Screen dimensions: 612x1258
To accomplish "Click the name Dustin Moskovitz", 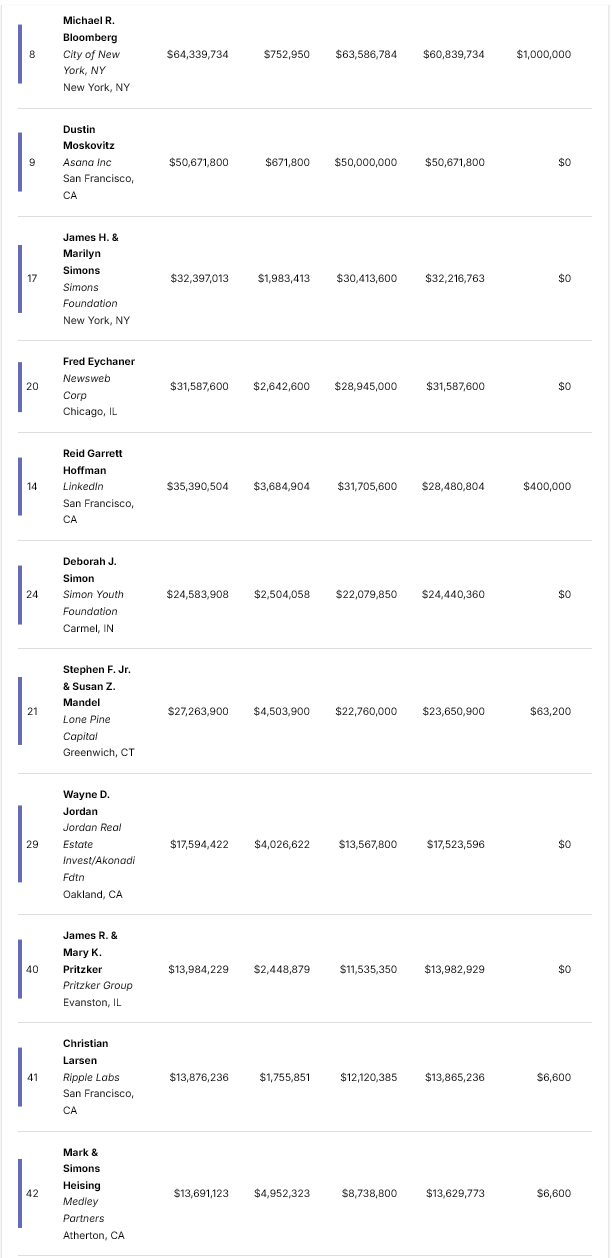I will pyautogui.click(x=89, y=137).
